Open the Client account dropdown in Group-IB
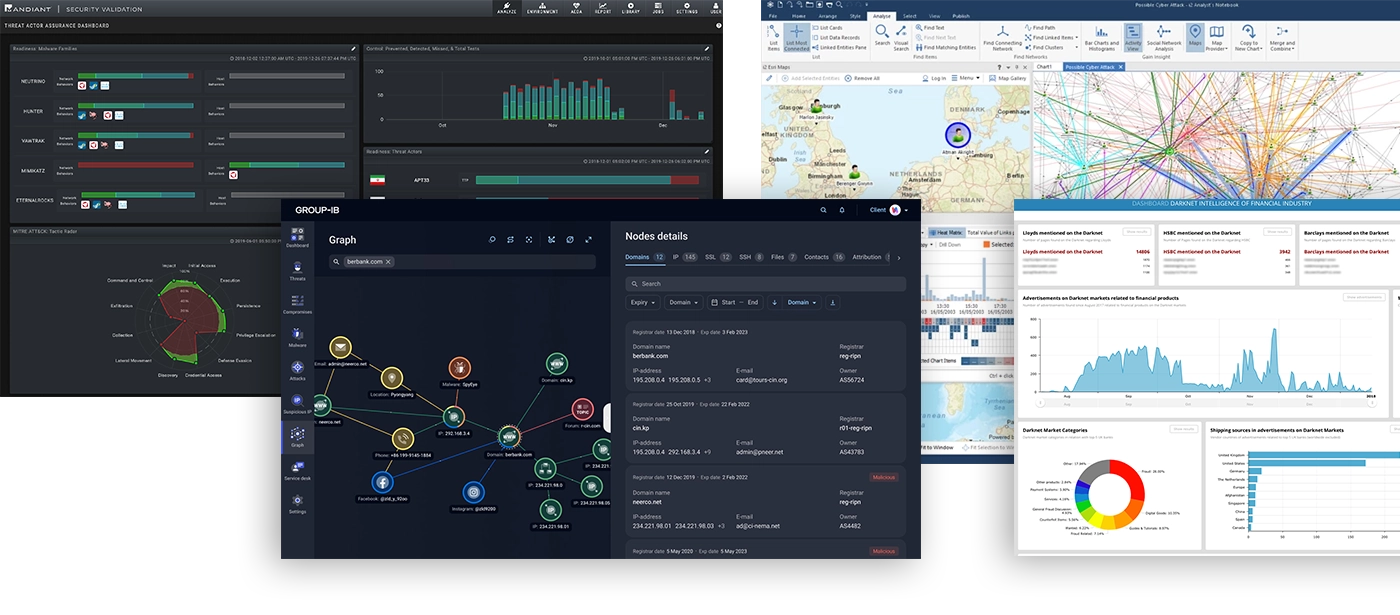 pos(889,210)
